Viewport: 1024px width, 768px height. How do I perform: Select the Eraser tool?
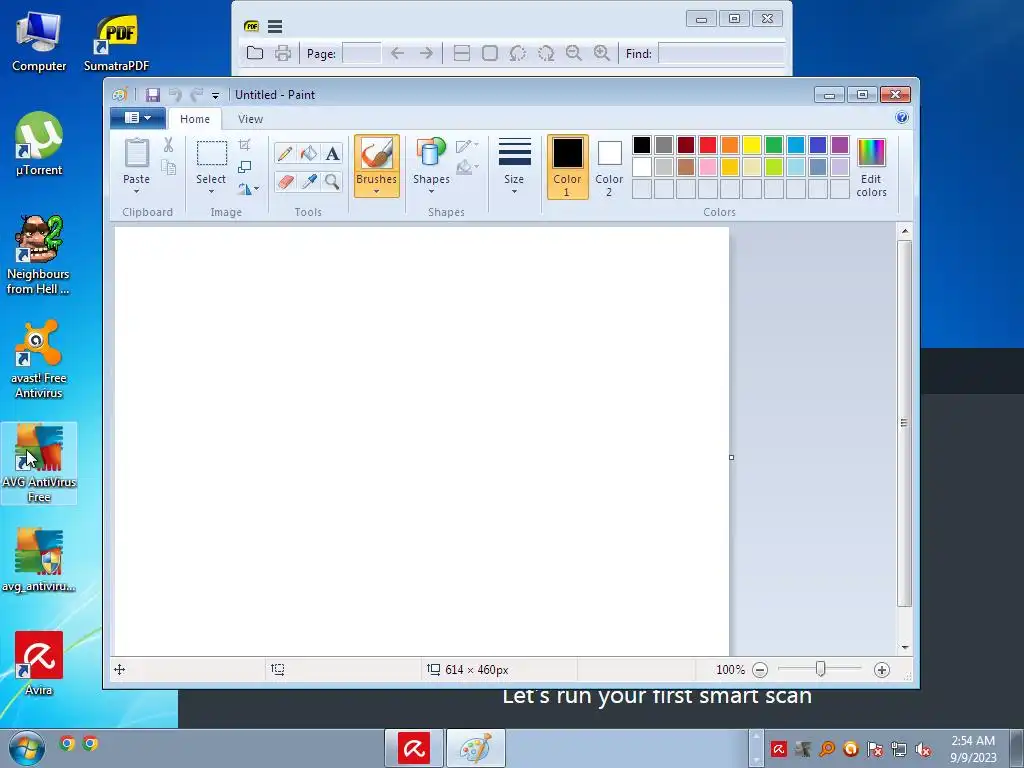285,182
